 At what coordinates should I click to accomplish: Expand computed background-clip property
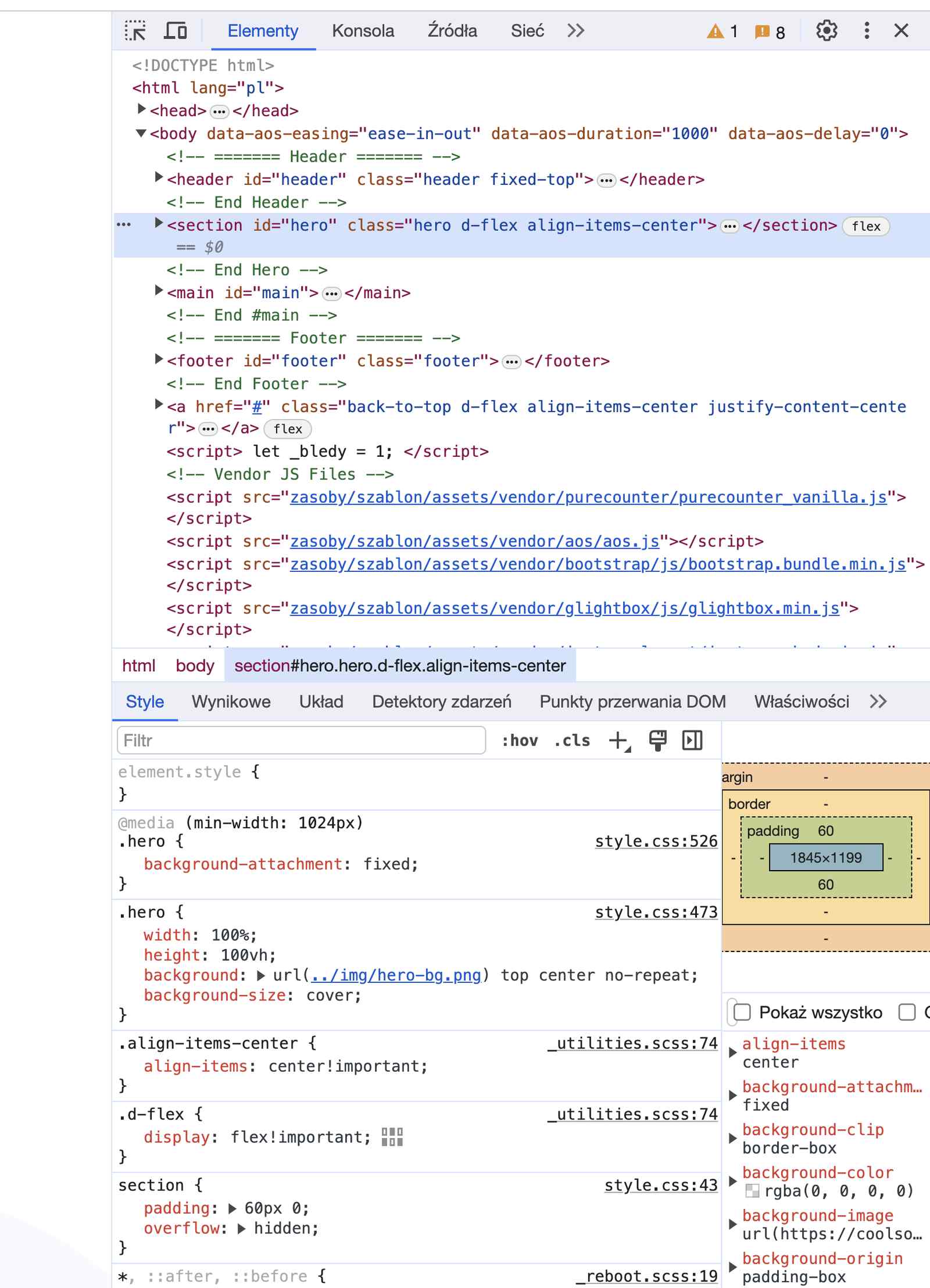(733, 1139)
